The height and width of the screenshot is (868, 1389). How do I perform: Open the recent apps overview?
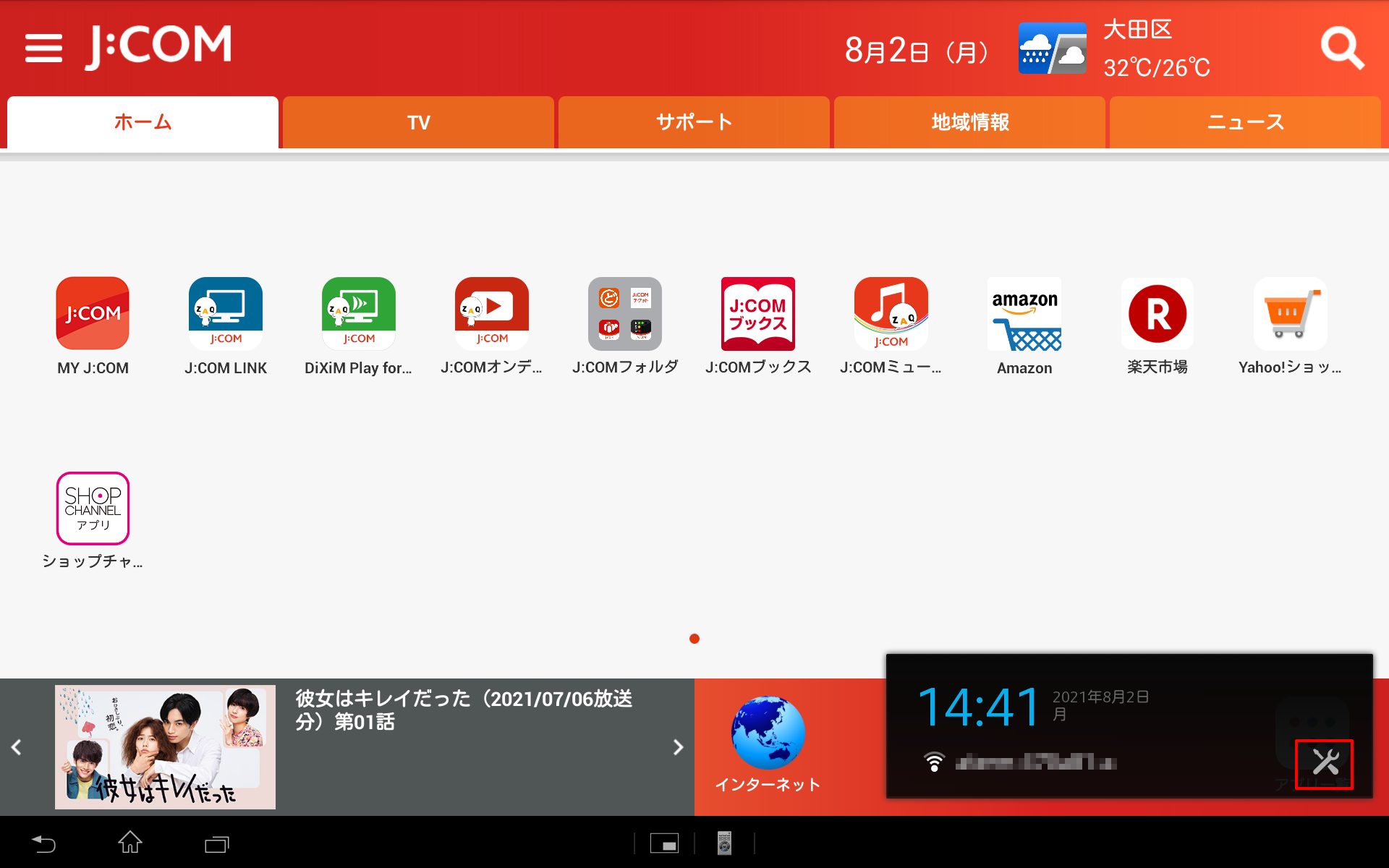tap(217, 843)
